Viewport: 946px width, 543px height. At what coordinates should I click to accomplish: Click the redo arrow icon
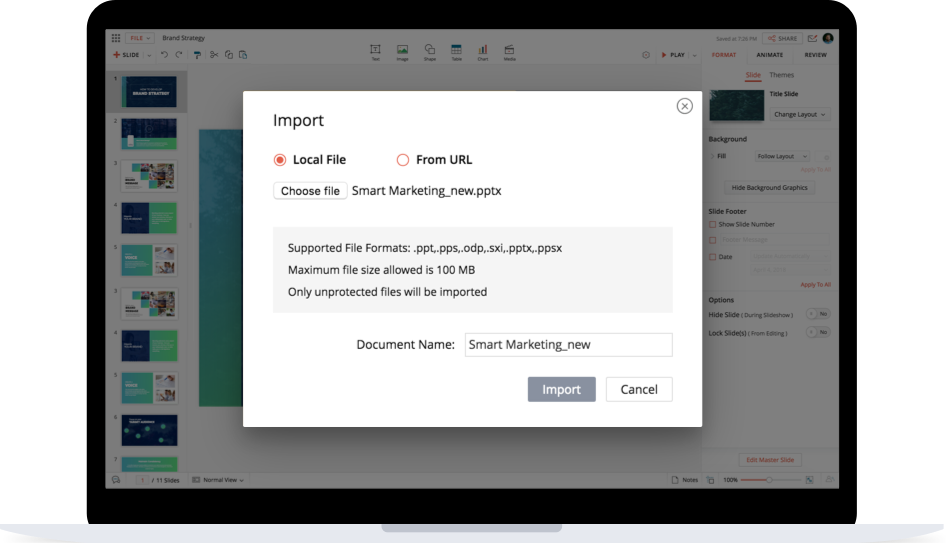coord(179,55)
